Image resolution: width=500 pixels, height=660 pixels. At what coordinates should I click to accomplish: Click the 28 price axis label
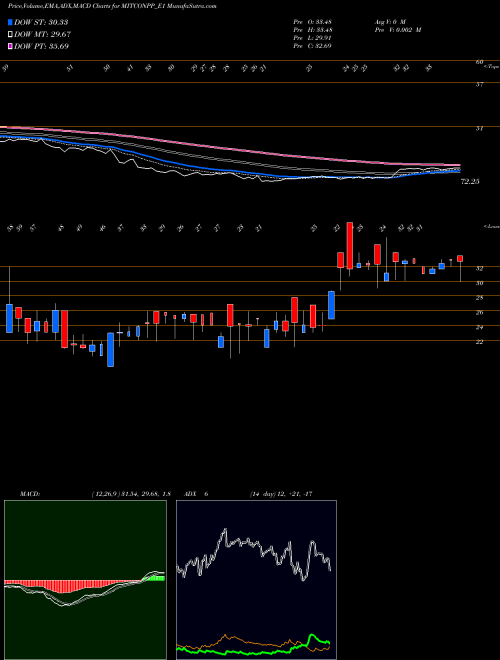[x=479, y=298]
